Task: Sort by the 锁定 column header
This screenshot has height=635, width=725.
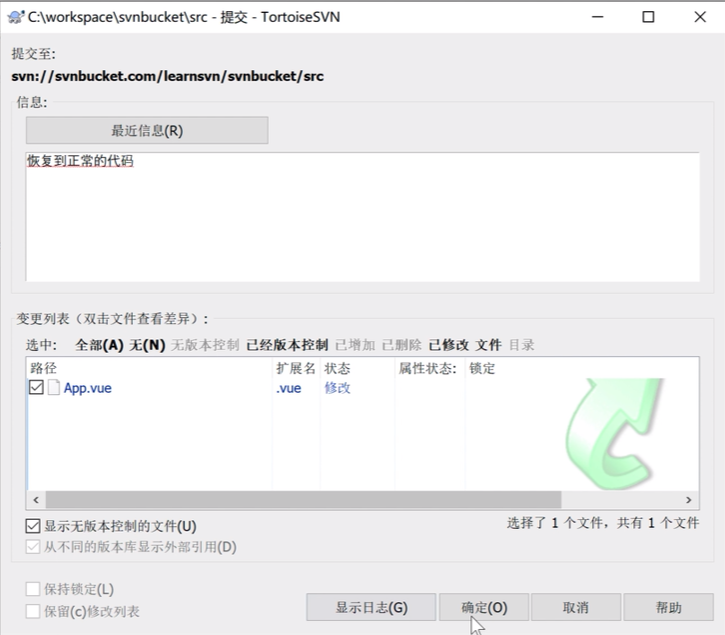Action: (482, 369)
